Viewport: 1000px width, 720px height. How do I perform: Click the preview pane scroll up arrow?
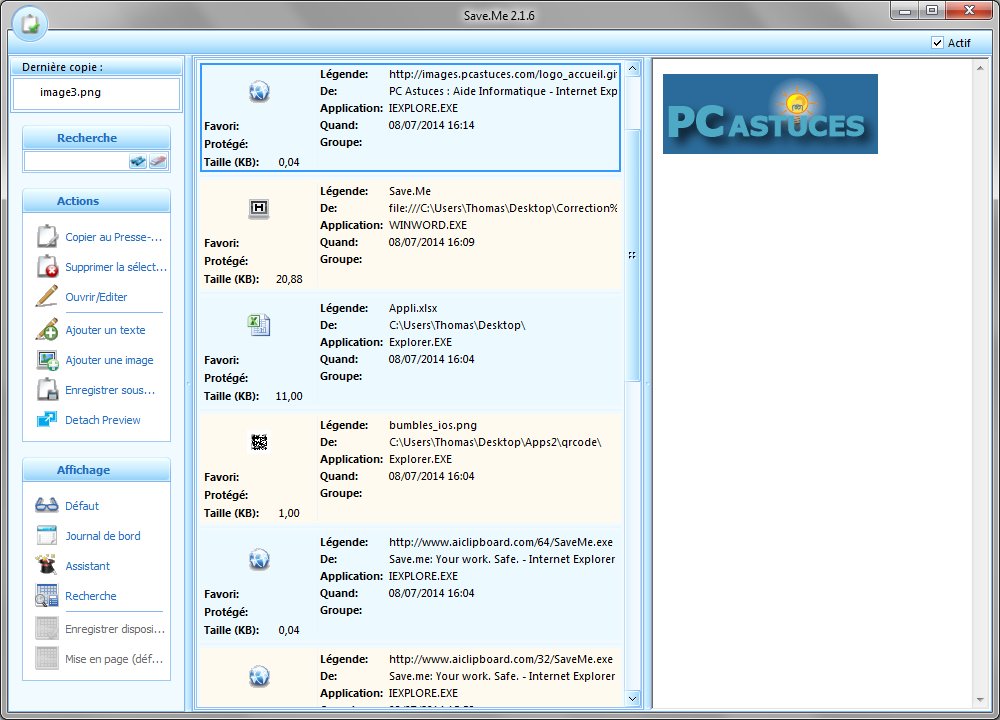pos(980,68)
